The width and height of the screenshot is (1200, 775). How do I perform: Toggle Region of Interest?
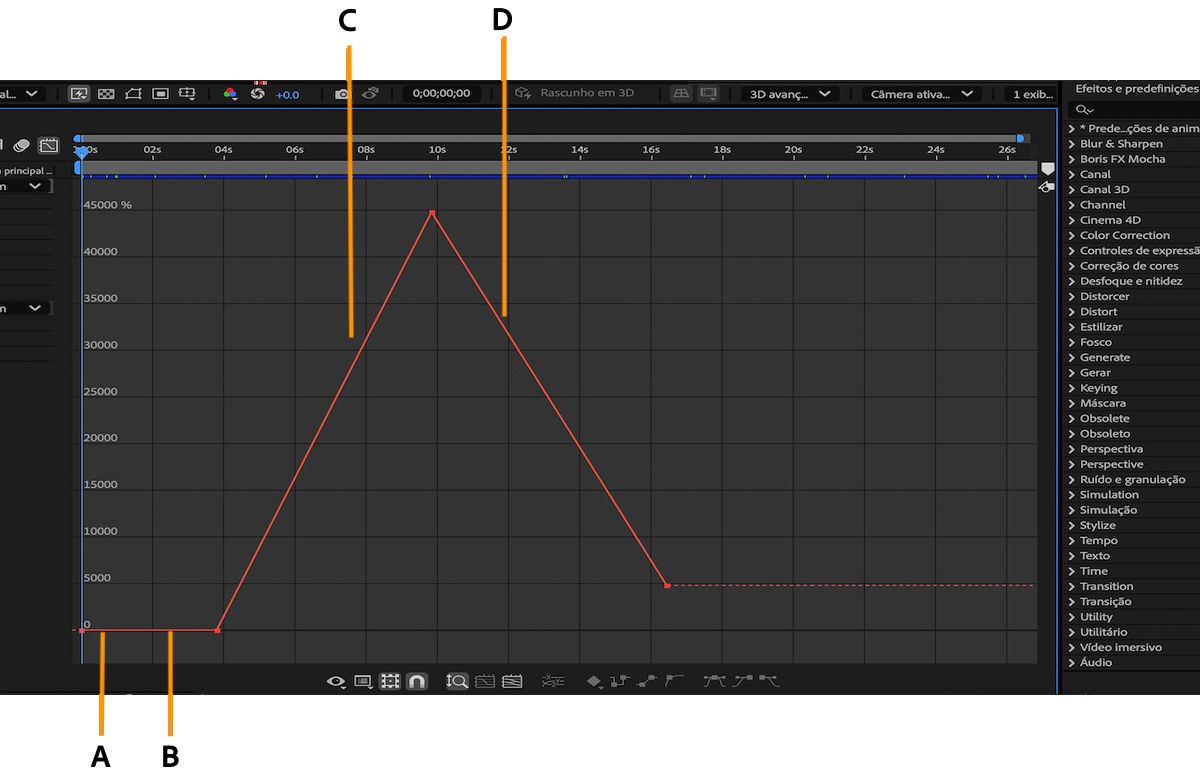click(160, 93)
